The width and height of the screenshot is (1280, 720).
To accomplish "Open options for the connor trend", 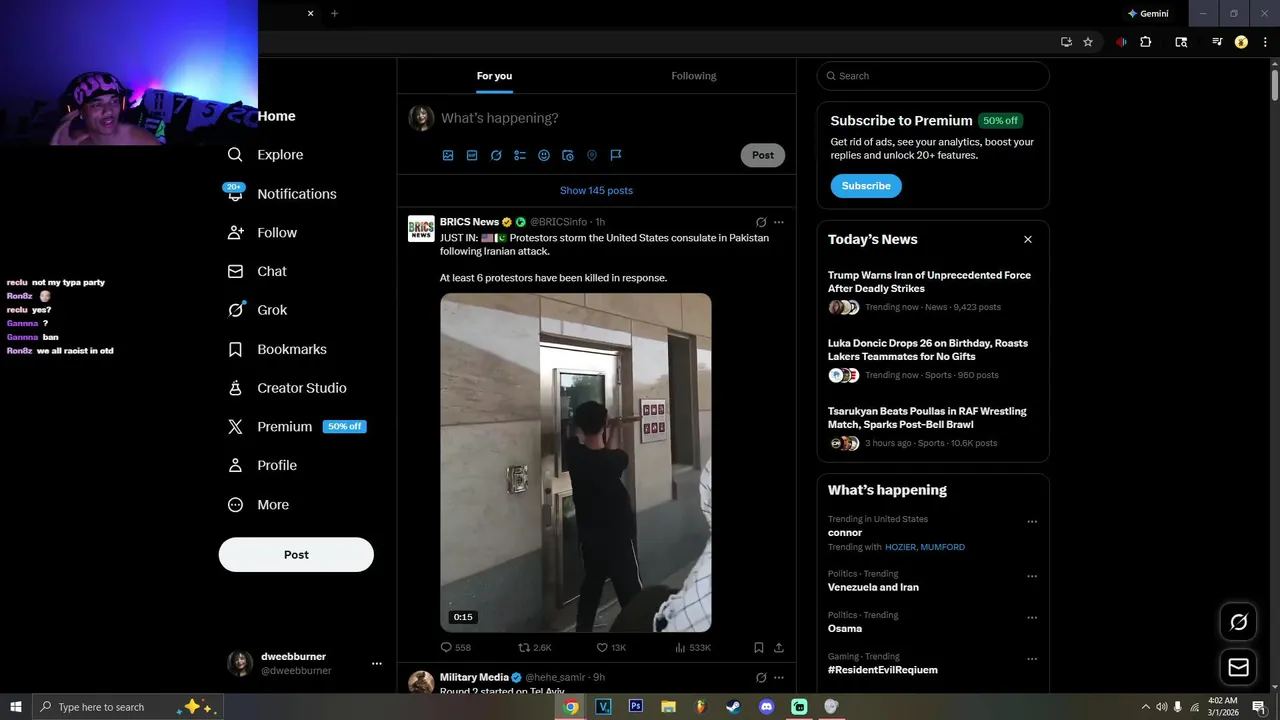I will click(1032, 522).
